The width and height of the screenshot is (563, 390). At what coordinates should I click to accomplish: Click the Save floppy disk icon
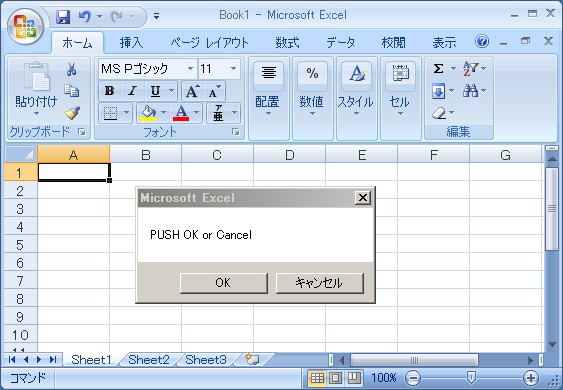[x=63, y=17]
